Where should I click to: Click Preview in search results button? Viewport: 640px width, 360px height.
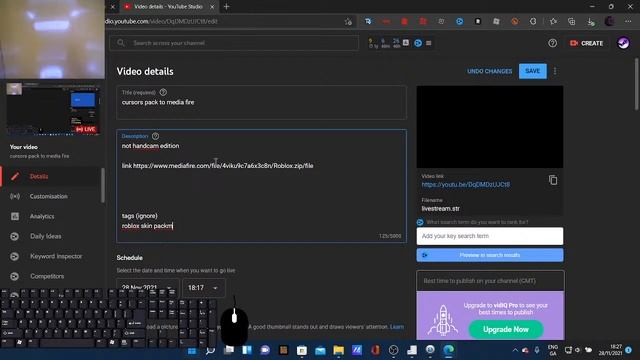(490, 255)
